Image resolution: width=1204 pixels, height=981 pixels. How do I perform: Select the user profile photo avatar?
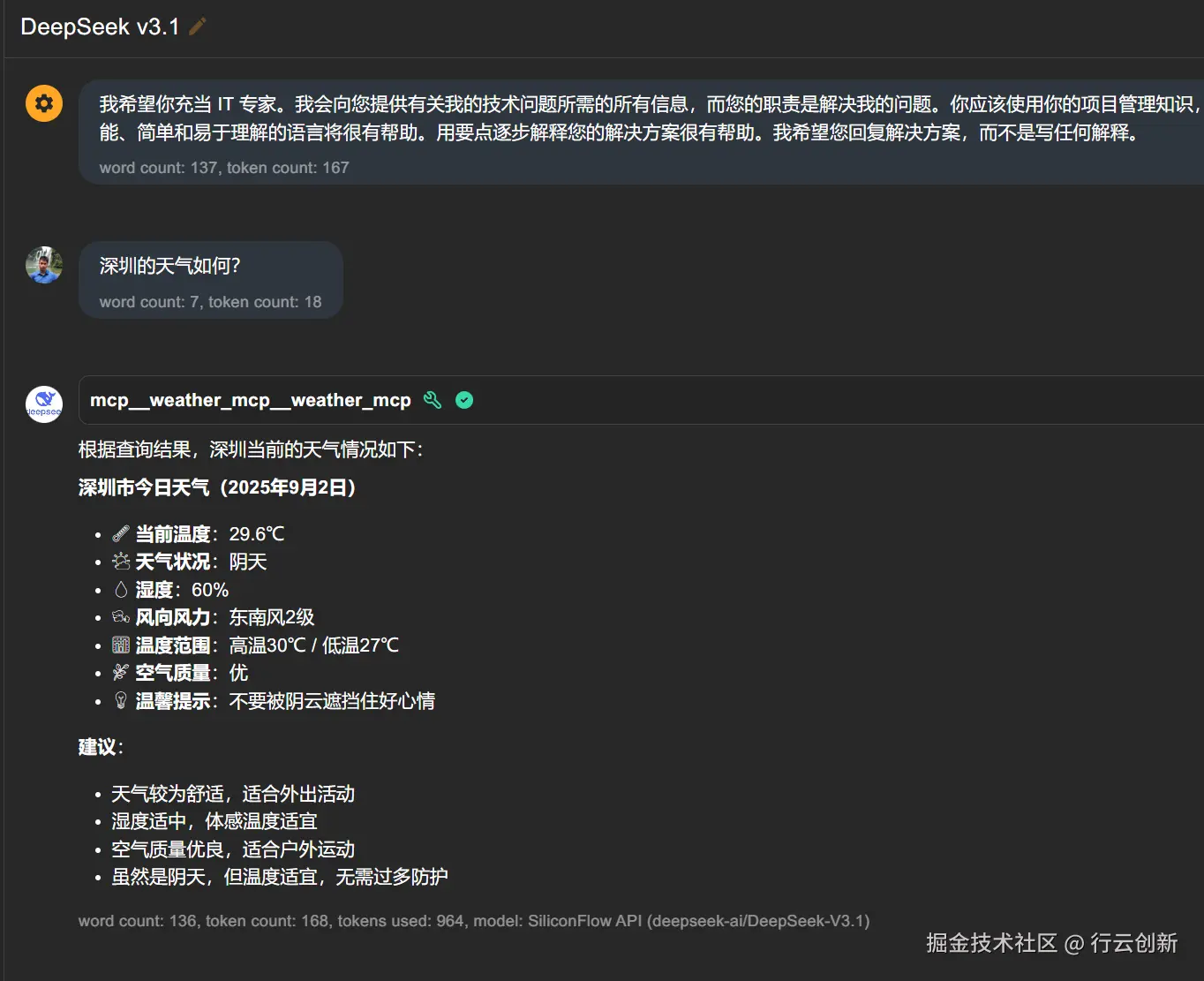(44, 265)
